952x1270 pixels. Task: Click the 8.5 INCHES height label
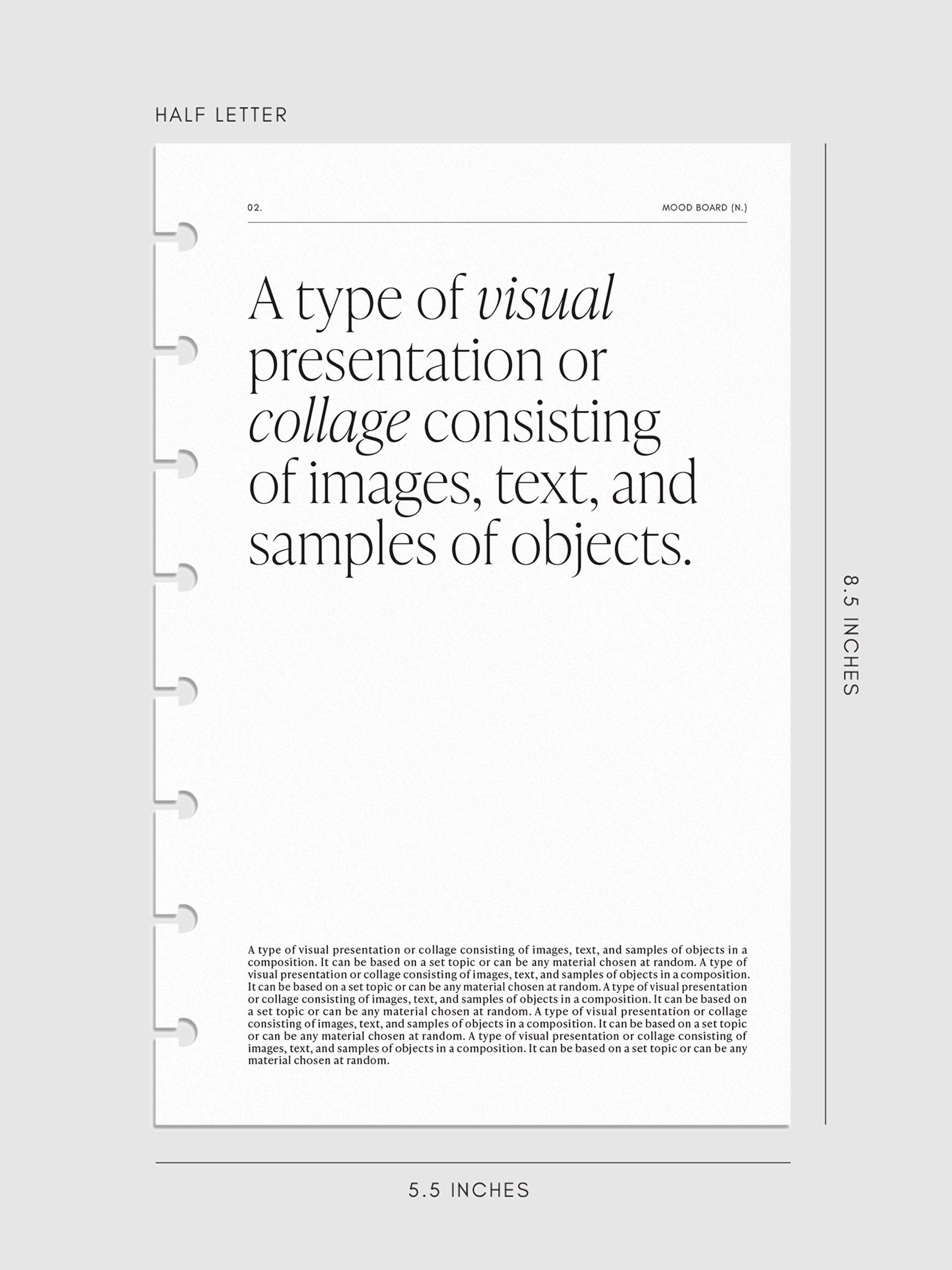pyautogui.click(x=850, y=635)
